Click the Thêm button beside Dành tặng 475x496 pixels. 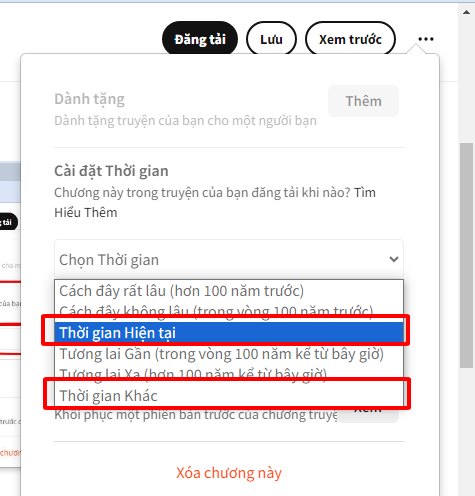pos(363,101)
